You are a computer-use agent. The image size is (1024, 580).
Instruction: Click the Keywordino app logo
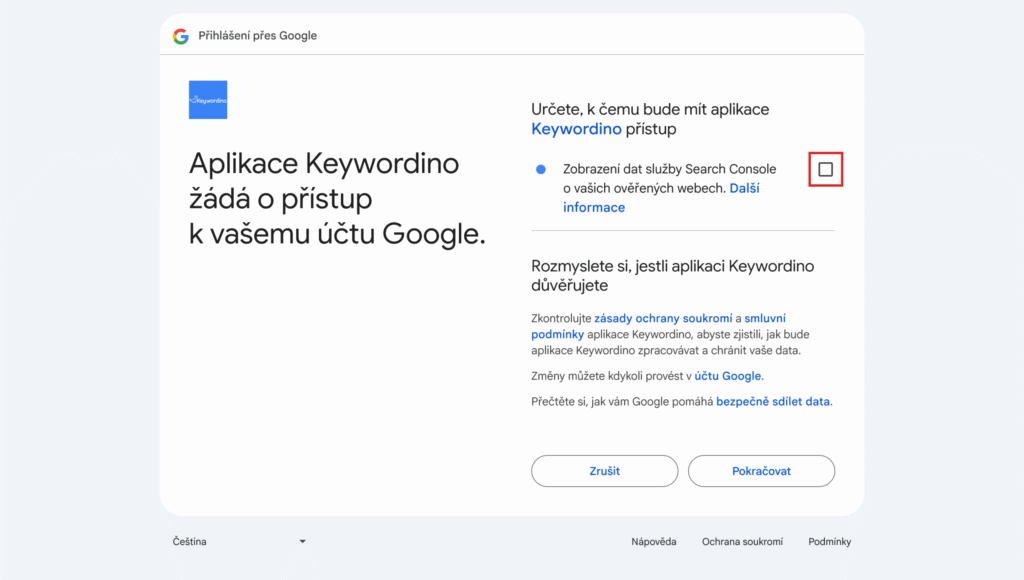[x=208, y=100]
